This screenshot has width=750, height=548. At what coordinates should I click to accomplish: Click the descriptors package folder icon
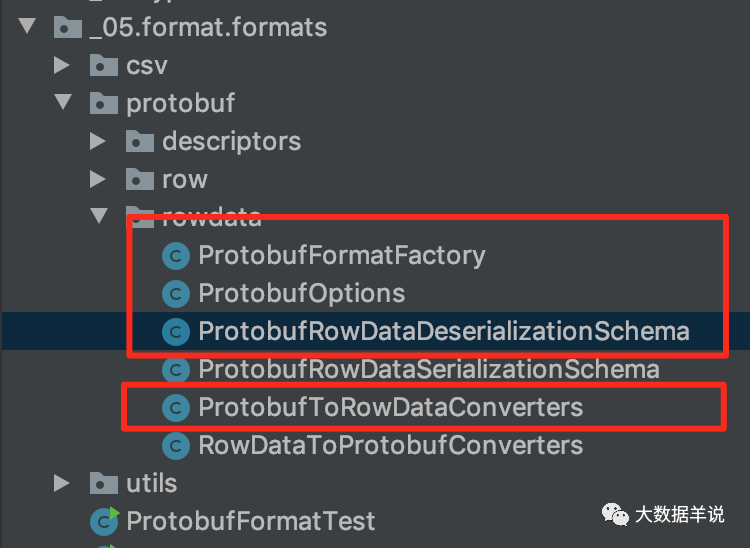[x=140, y=141]
